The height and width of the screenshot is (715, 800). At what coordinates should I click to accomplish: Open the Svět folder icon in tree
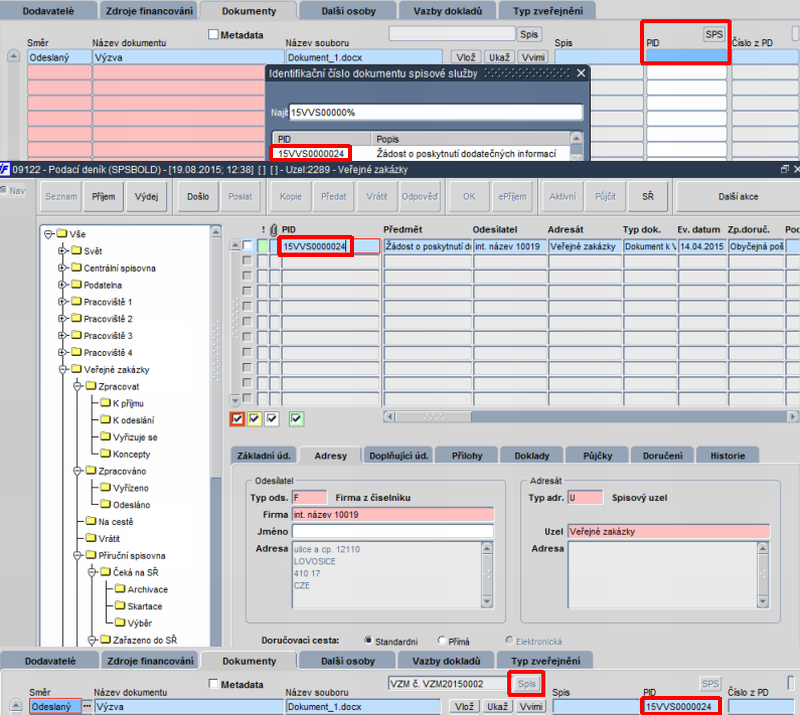77,251
